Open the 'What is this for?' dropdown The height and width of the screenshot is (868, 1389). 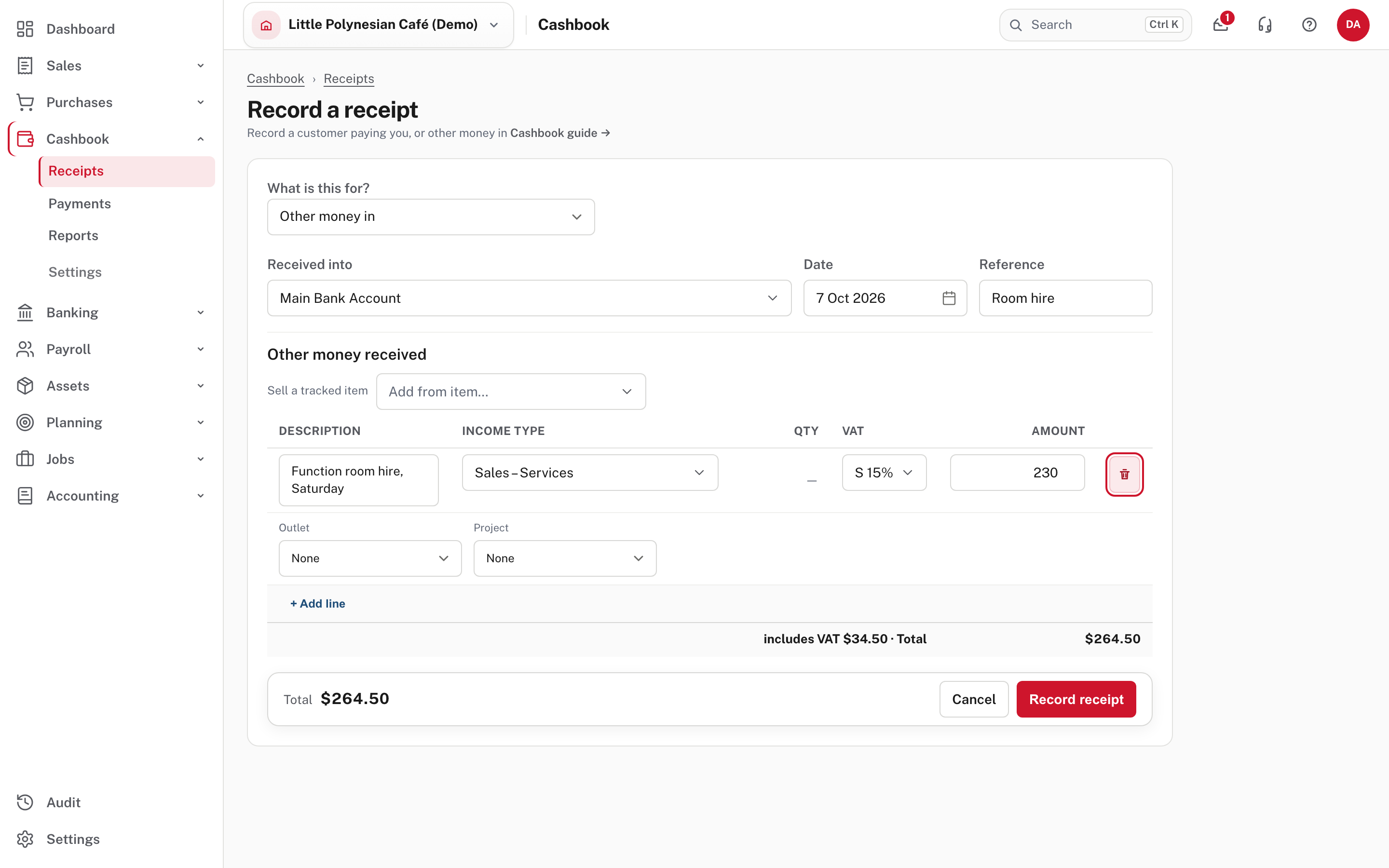pyautogui.click(x=431, y=217)
